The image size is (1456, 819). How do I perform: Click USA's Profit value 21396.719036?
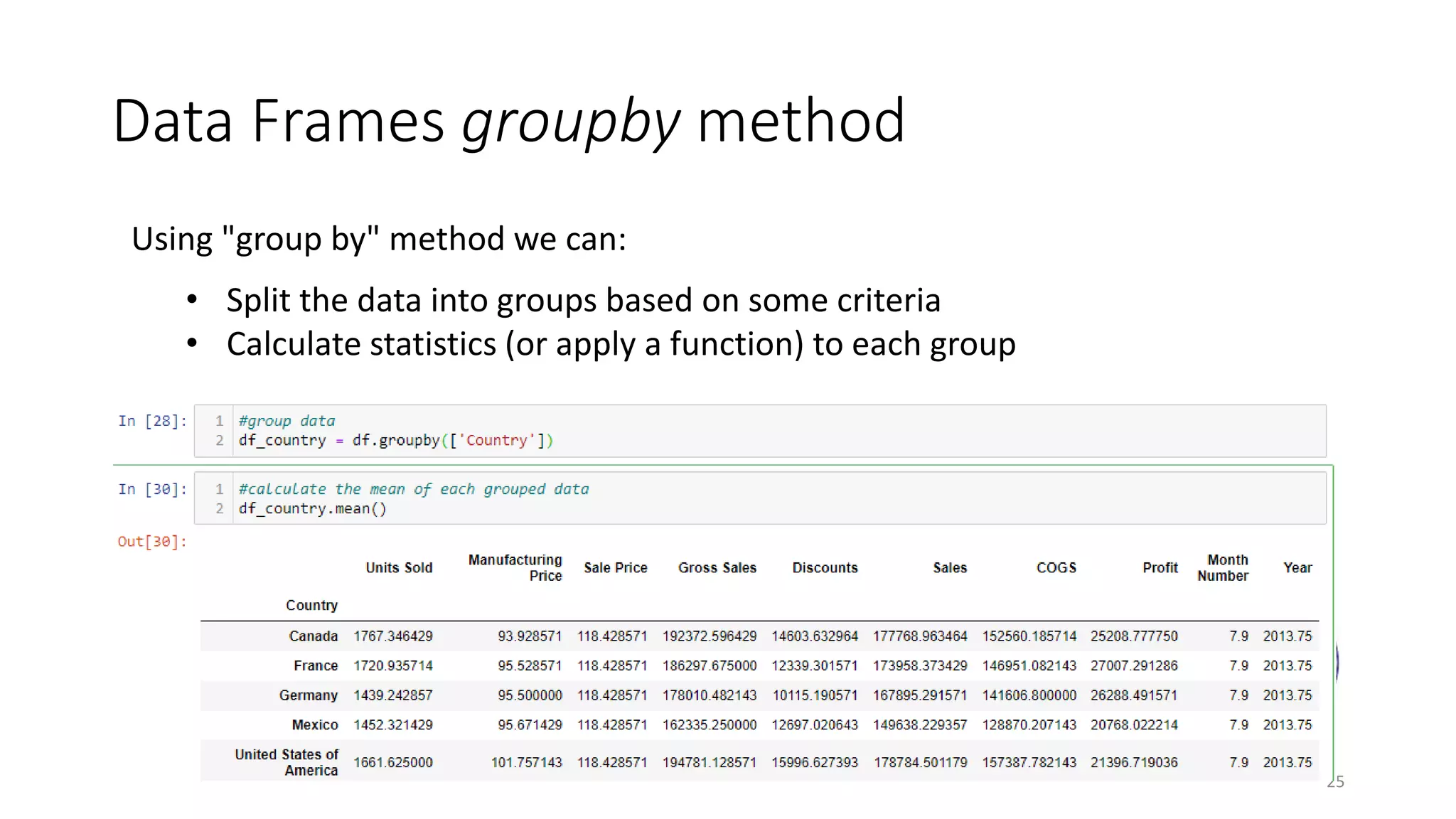(x=1134, y=763)
